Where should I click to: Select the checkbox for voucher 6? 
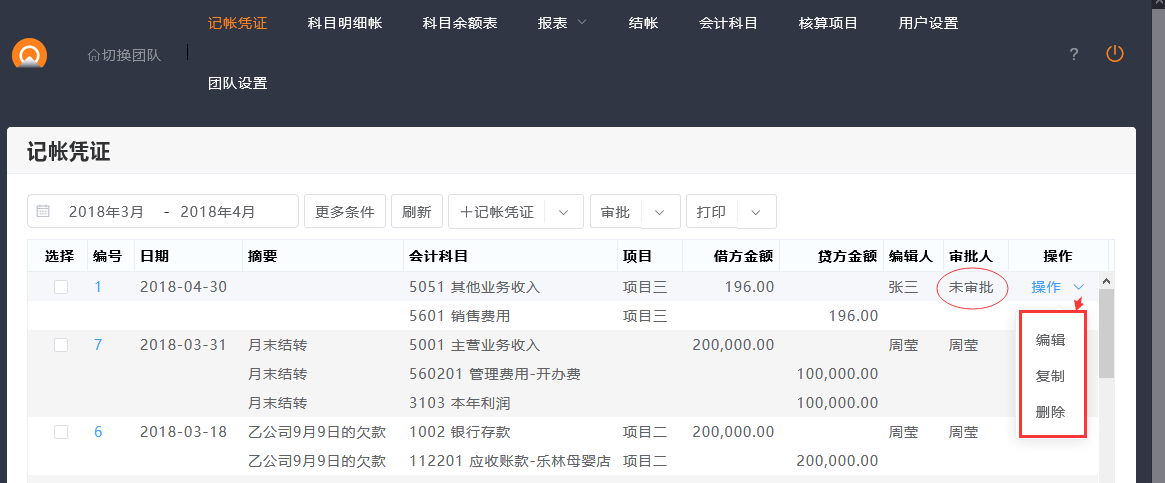point(61,432)
